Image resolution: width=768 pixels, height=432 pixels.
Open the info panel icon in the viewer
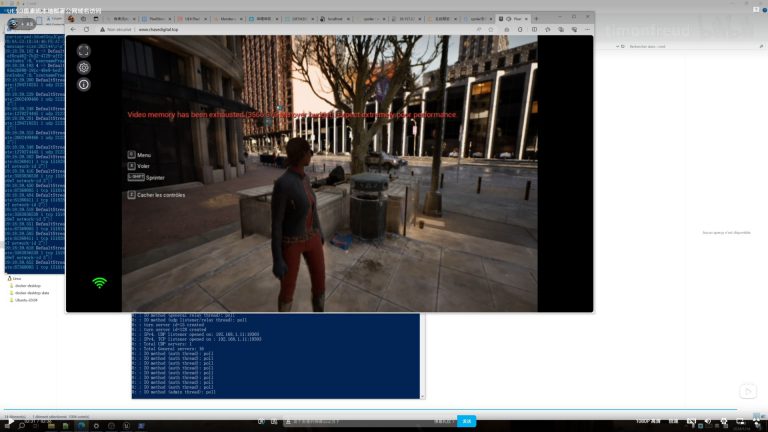coord(84,85)
